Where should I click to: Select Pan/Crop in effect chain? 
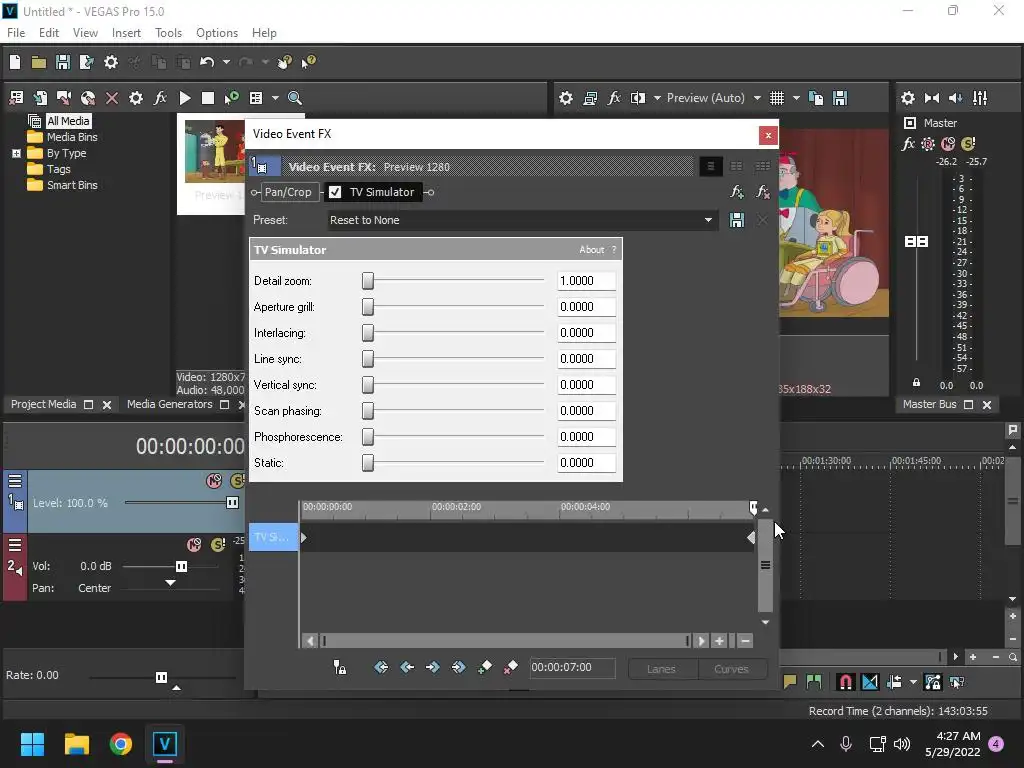(x=288, y=192)
